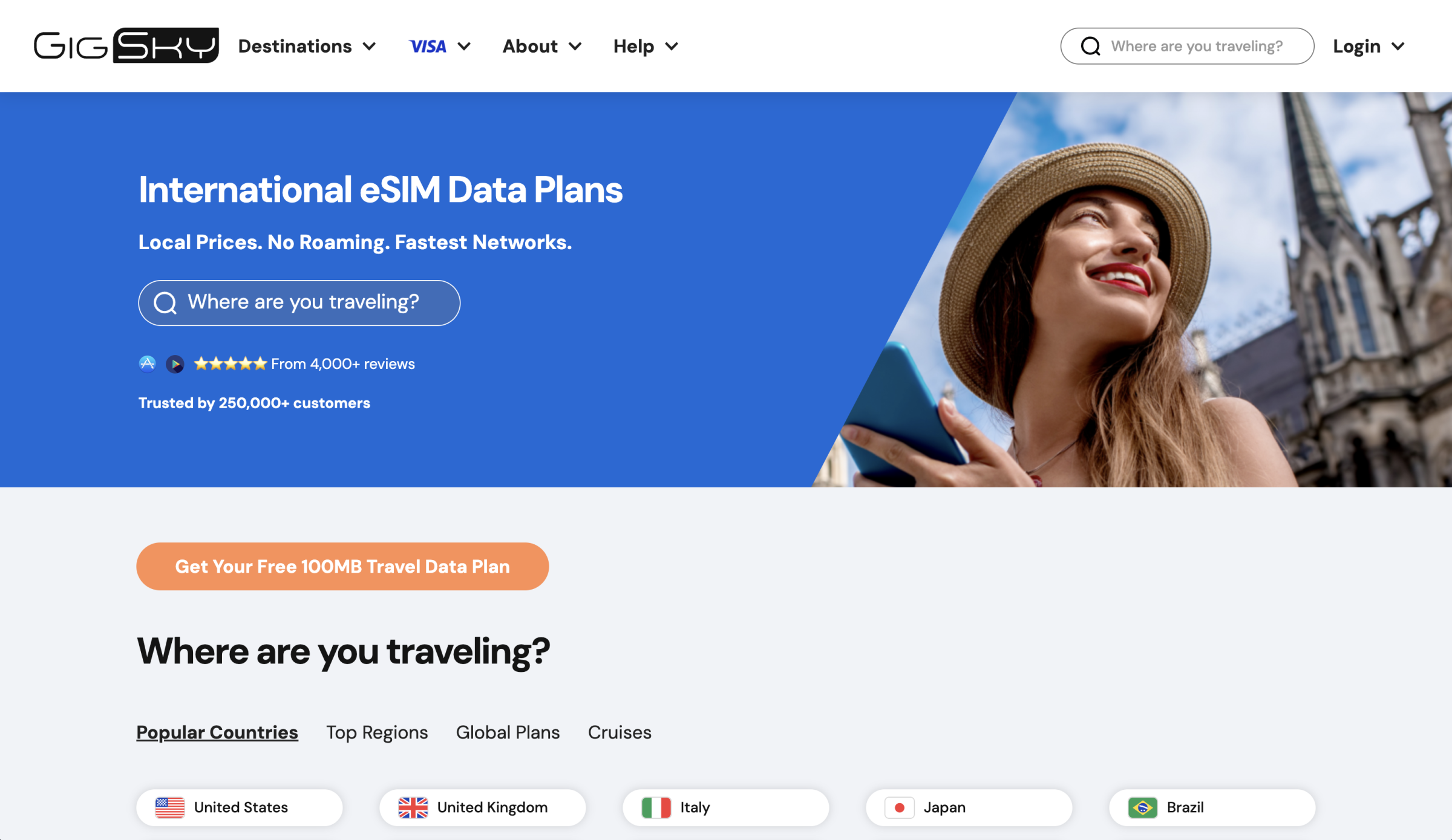Open the Login dropdown
This screenshot has height=840, width=1452.
(1370, 45)
